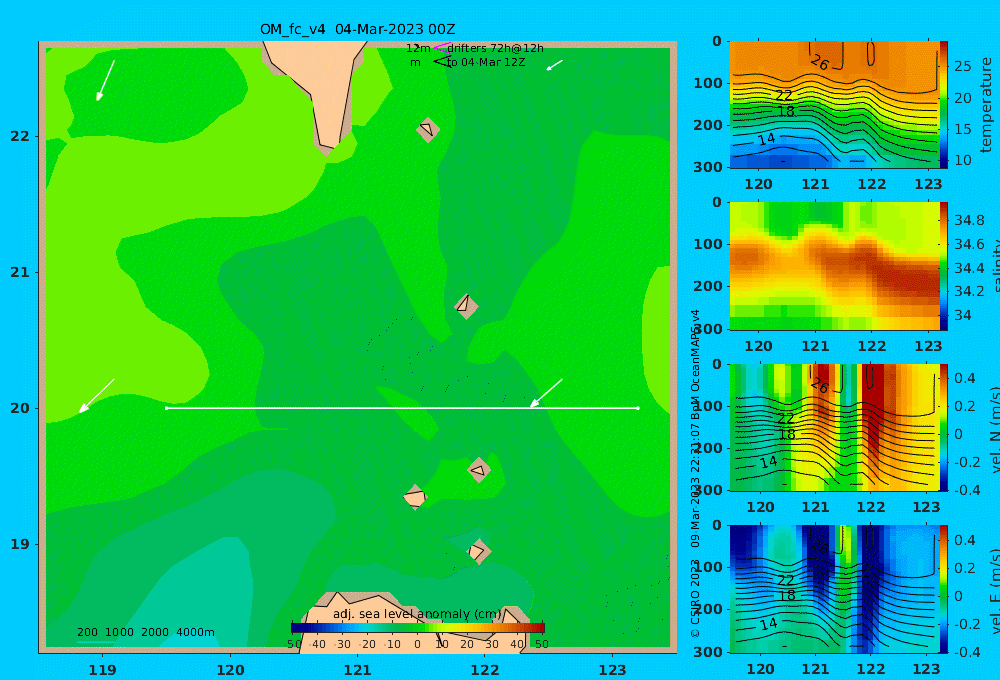This screenshot has height=680, width=1000.
Task: Open the temperature cross-section panel
Action: (x=834, y=105)
